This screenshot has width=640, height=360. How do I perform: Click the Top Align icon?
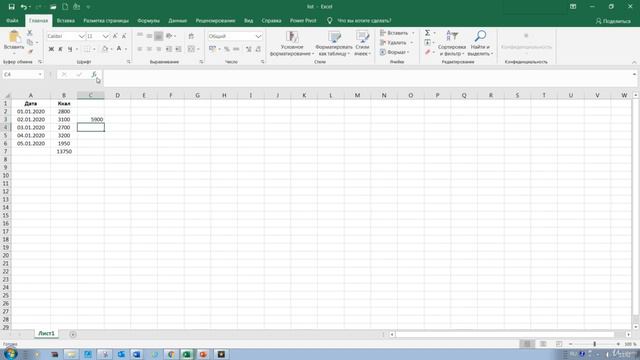coord(140,36)
